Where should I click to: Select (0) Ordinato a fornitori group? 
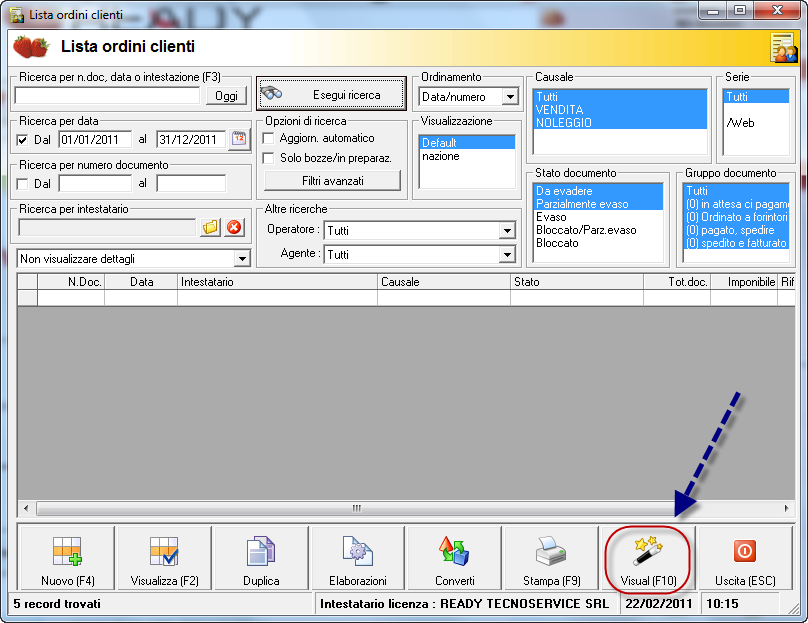736,217
